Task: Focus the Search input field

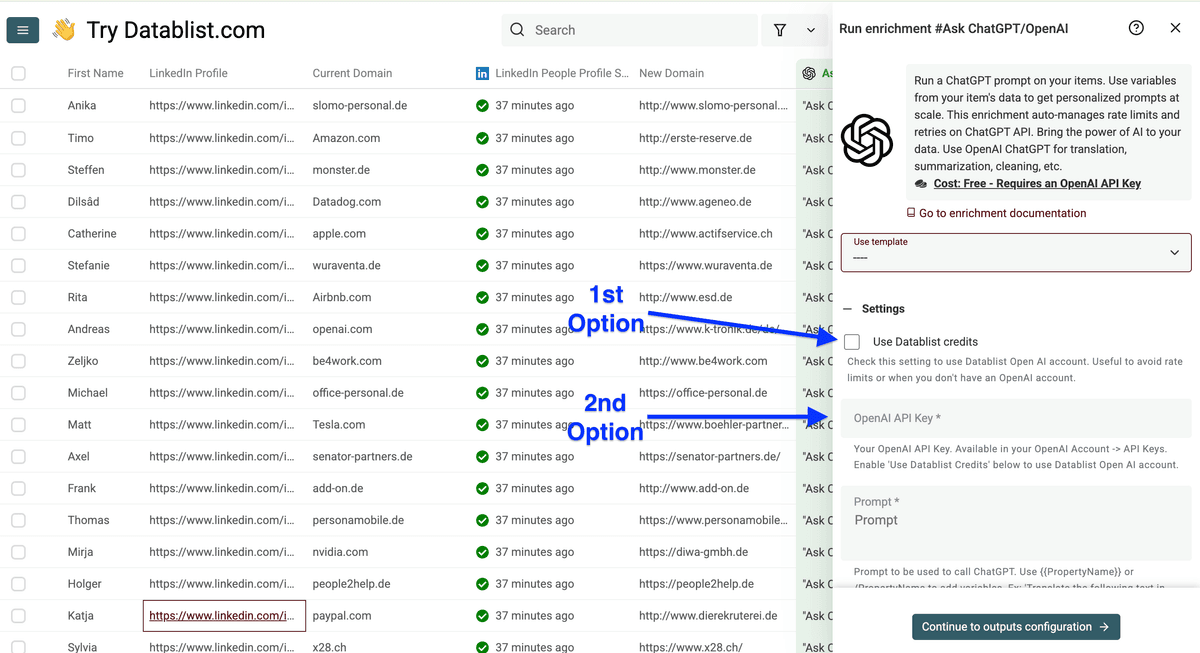Action: (x=628, y=30)
